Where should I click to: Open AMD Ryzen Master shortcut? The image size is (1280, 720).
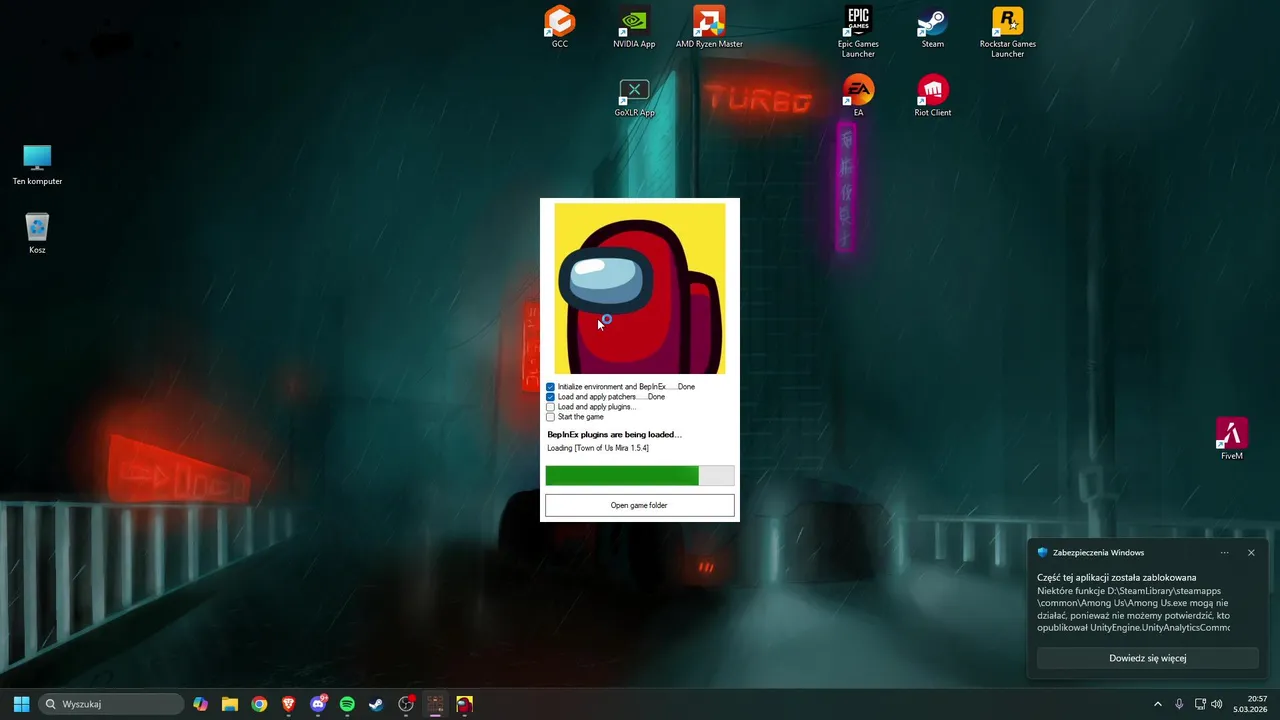(709, 27)
